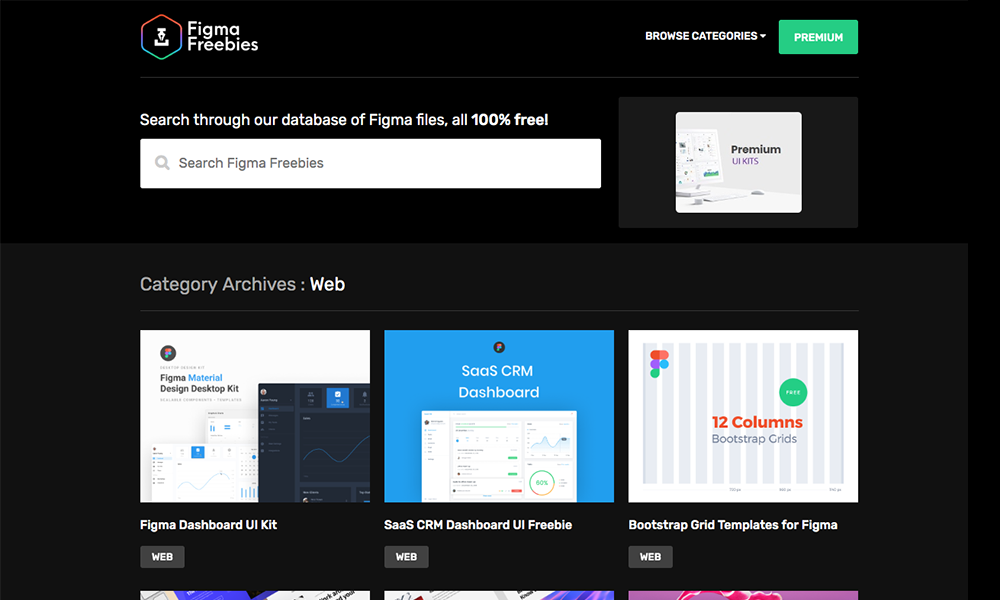Click WEB tag under Figma Dashboard UI Kit
The height and width of the screenshot is (600, 1000).
162,557
